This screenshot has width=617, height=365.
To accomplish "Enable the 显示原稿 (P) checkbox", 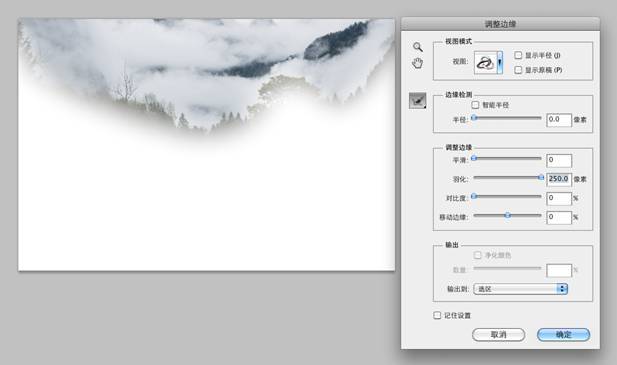I will (x=518, y=70).
